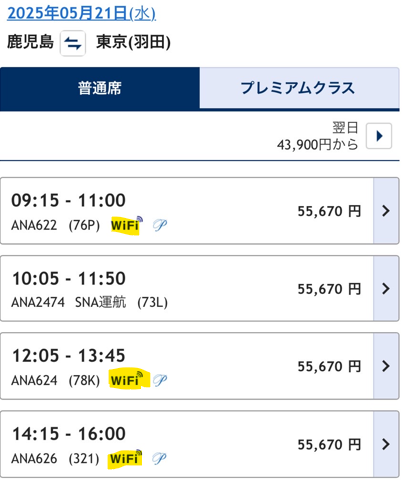Select the 普通席 tab

(100, 88)
